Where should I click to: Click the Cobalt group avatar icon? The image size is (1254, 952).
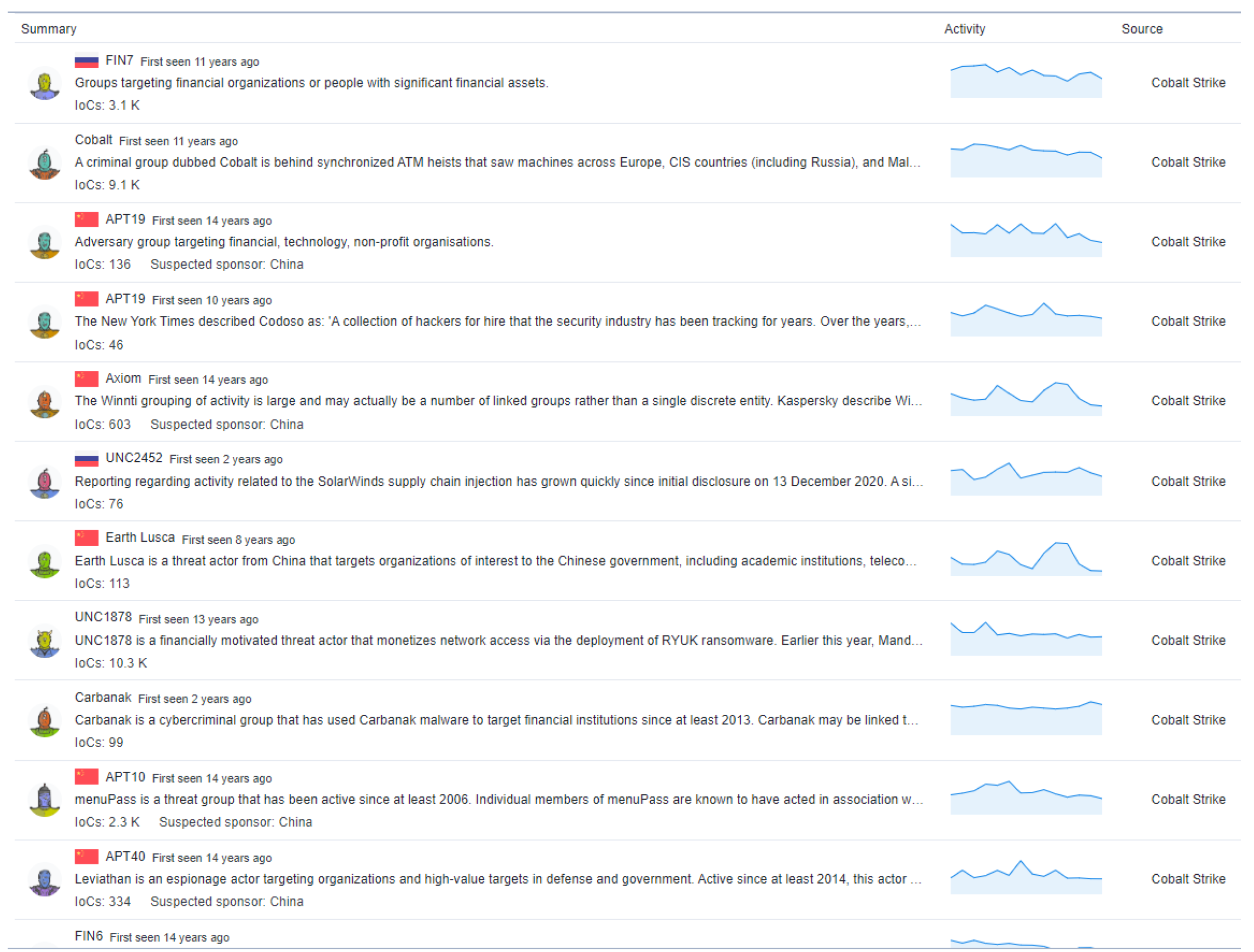pyautogui.click(x=45, y=163)
